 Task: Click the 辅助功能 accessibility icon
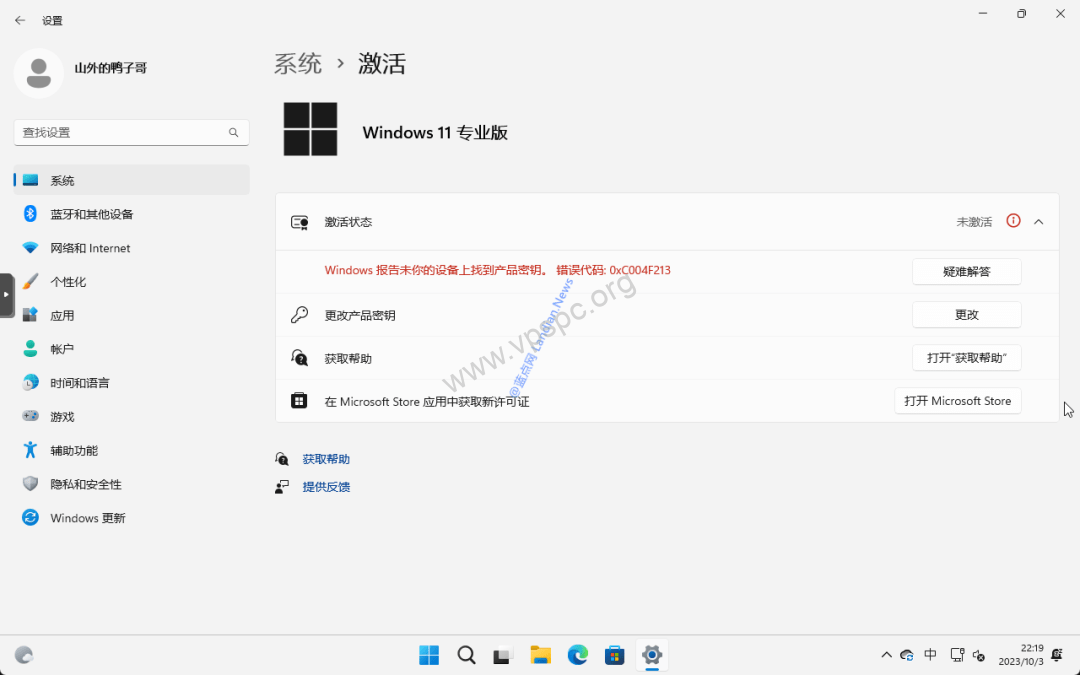(30, 450)
